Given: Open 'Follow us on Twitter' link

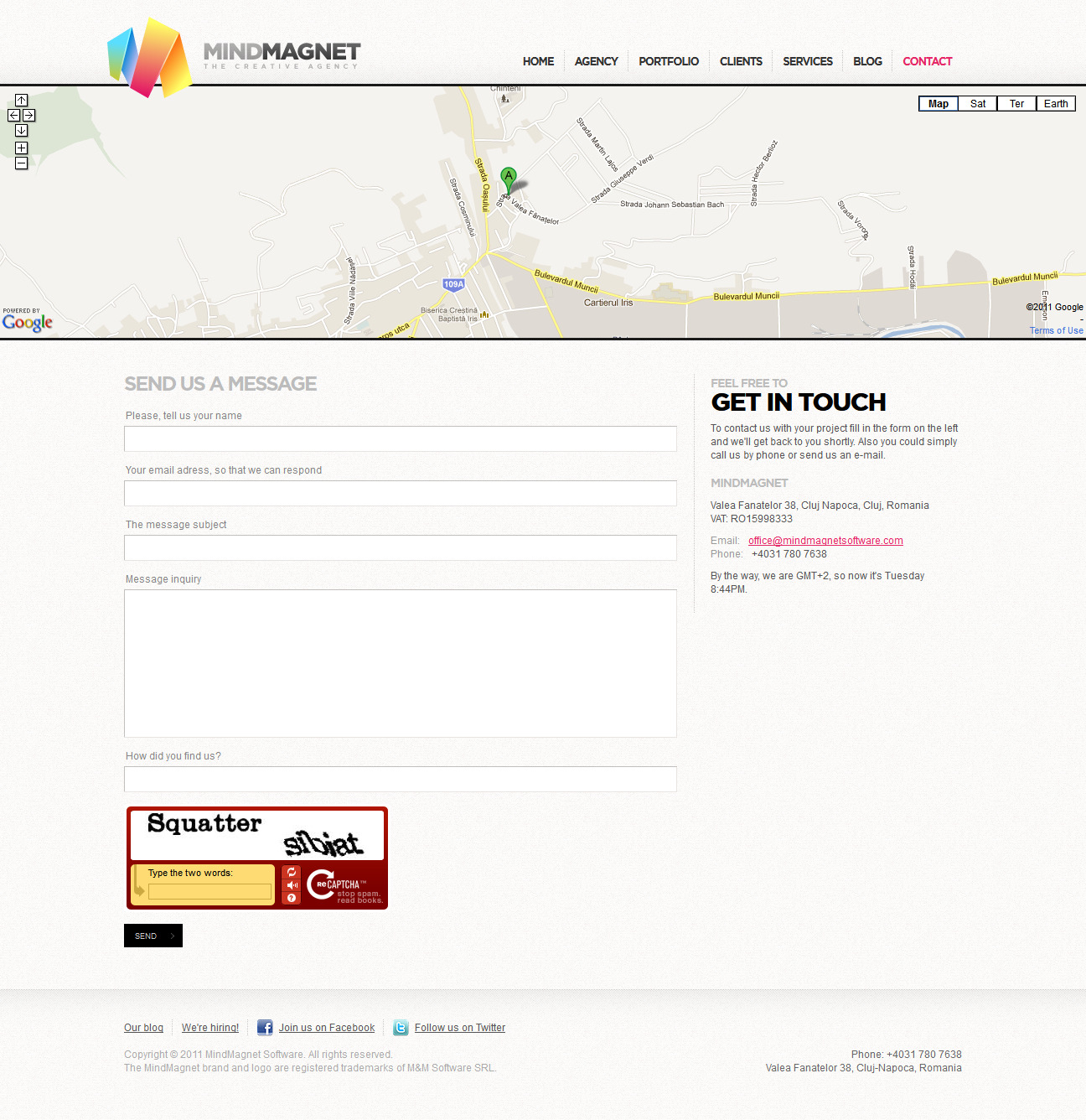Looking at the screenshot, I should coord(460,1028).
